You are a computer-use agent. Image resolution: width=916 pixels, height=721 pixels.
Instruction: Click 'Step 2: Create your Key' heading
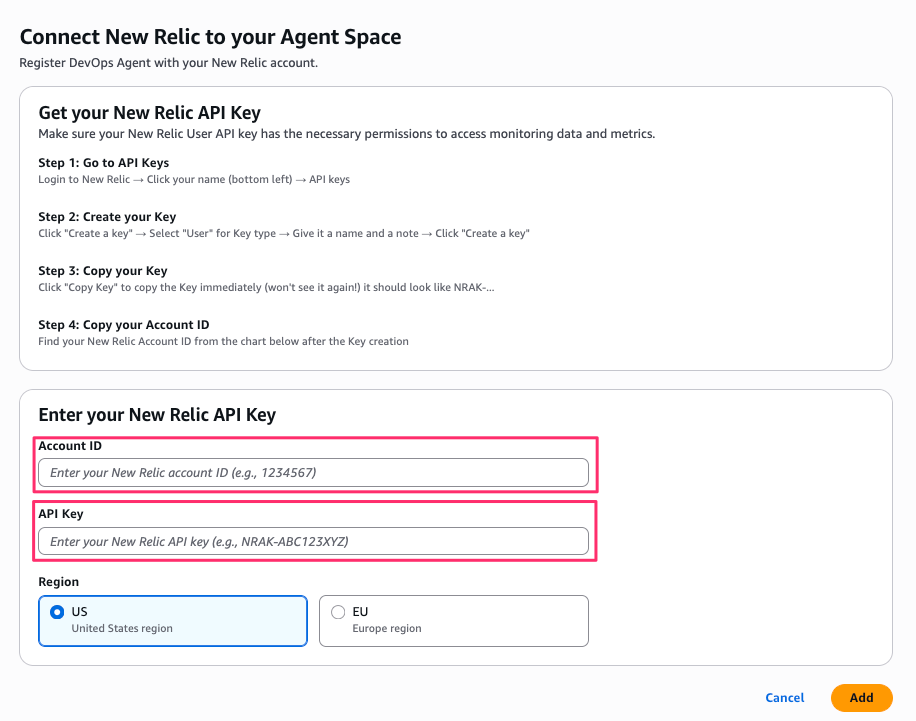[x=107, y=217]
